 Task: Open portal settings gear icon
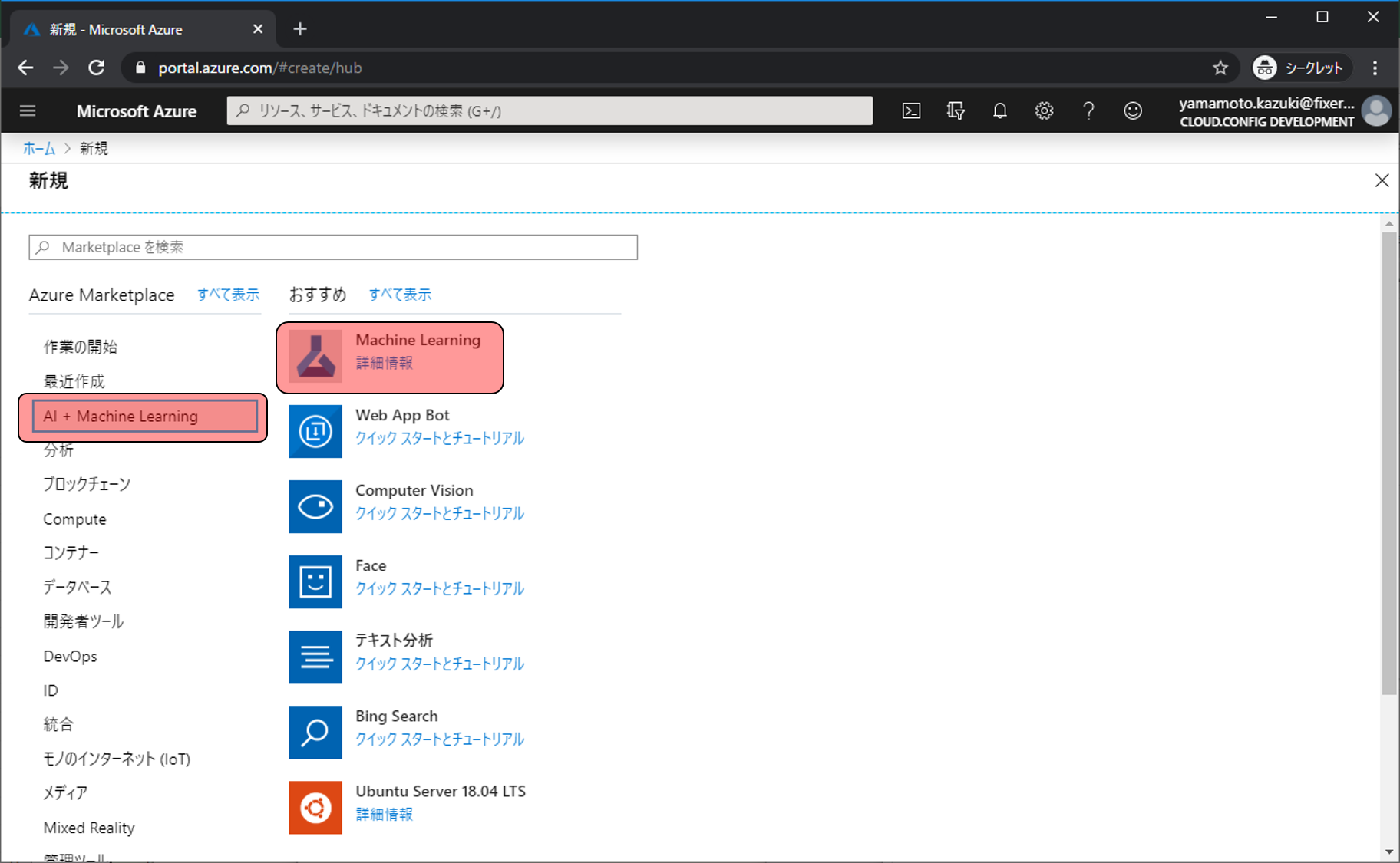pos(1044,111)
